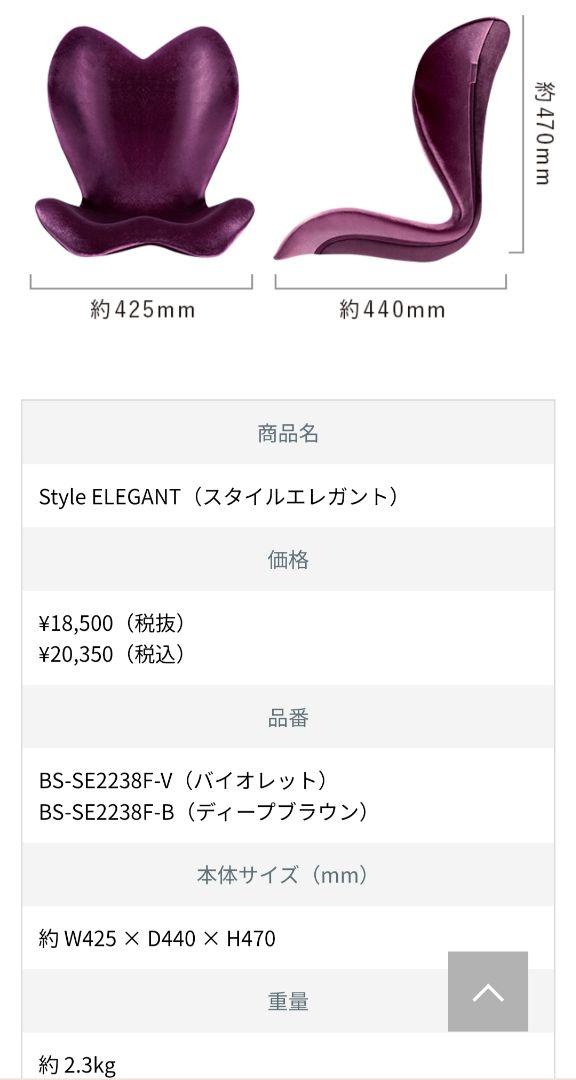Tap the front view cushion image

point(145,141)
